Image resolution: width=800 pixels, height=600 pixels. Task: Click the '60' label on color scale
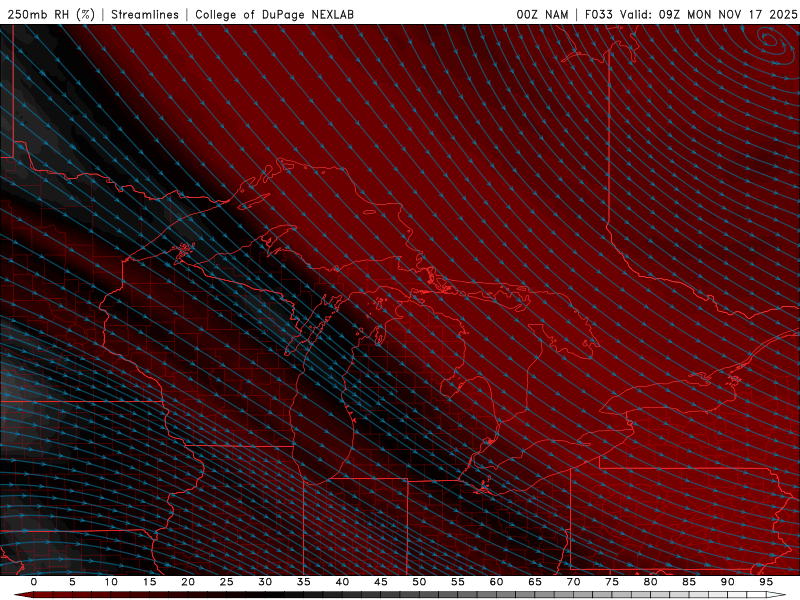tap(496, 582)
